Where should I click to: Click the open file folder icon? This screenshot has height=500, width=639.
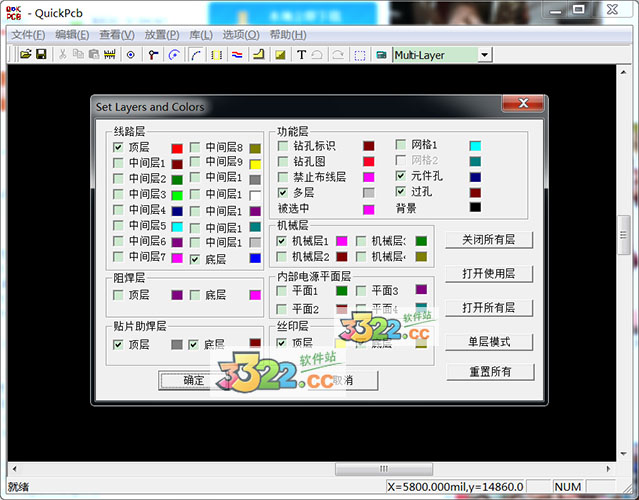[x=26, y=54]
